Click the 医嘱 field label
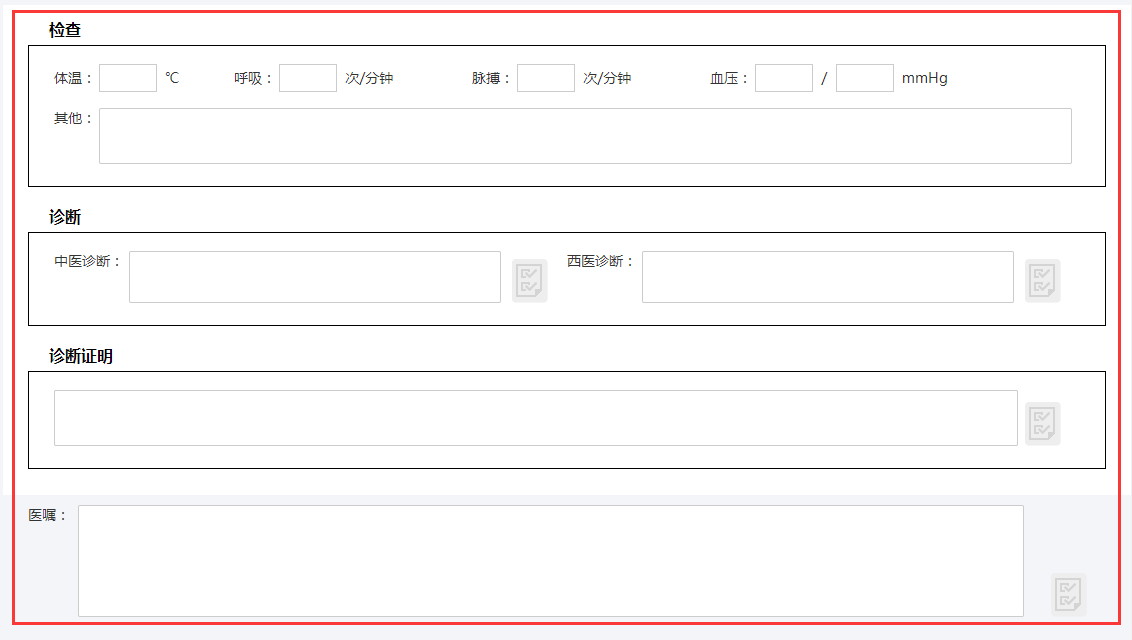This screenshot has height=640, width=1132. click(47, 516)
